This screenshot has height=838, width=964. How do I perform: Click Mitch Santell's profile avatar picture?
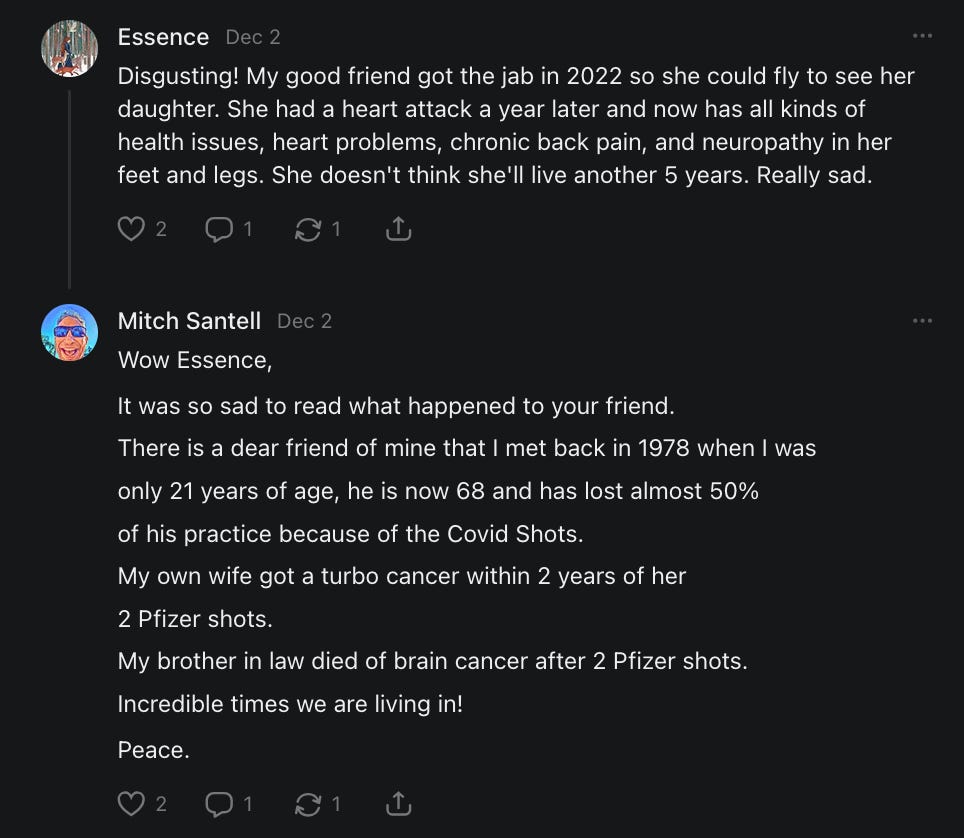[x=69, y=332]
